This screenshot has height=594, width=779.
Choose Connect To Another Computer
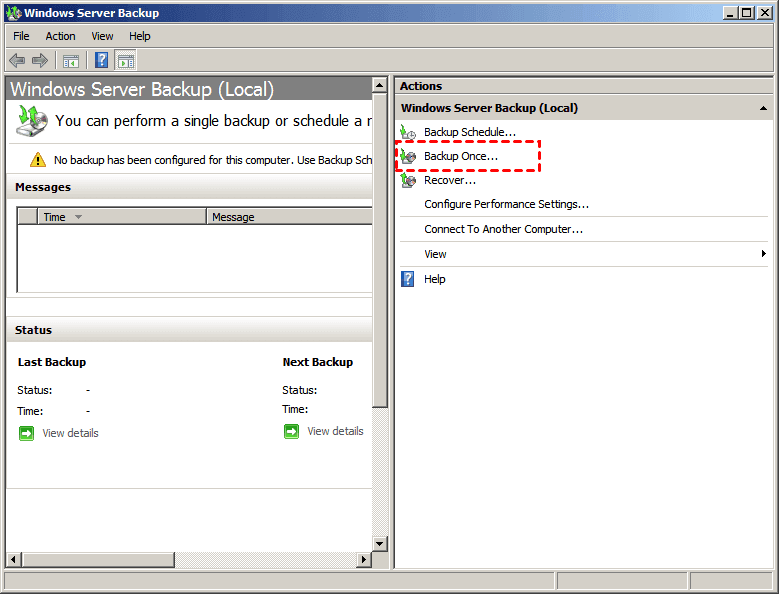pos(503,229)
